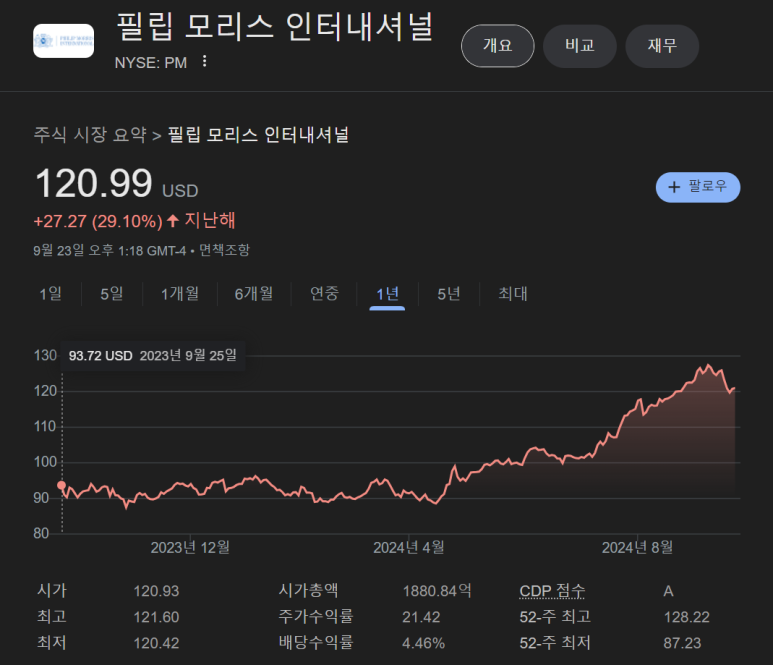The width and height of the screenshot is (773, 665).
Task: Click the CDP 점수 label for details
Action: [552, 591]
